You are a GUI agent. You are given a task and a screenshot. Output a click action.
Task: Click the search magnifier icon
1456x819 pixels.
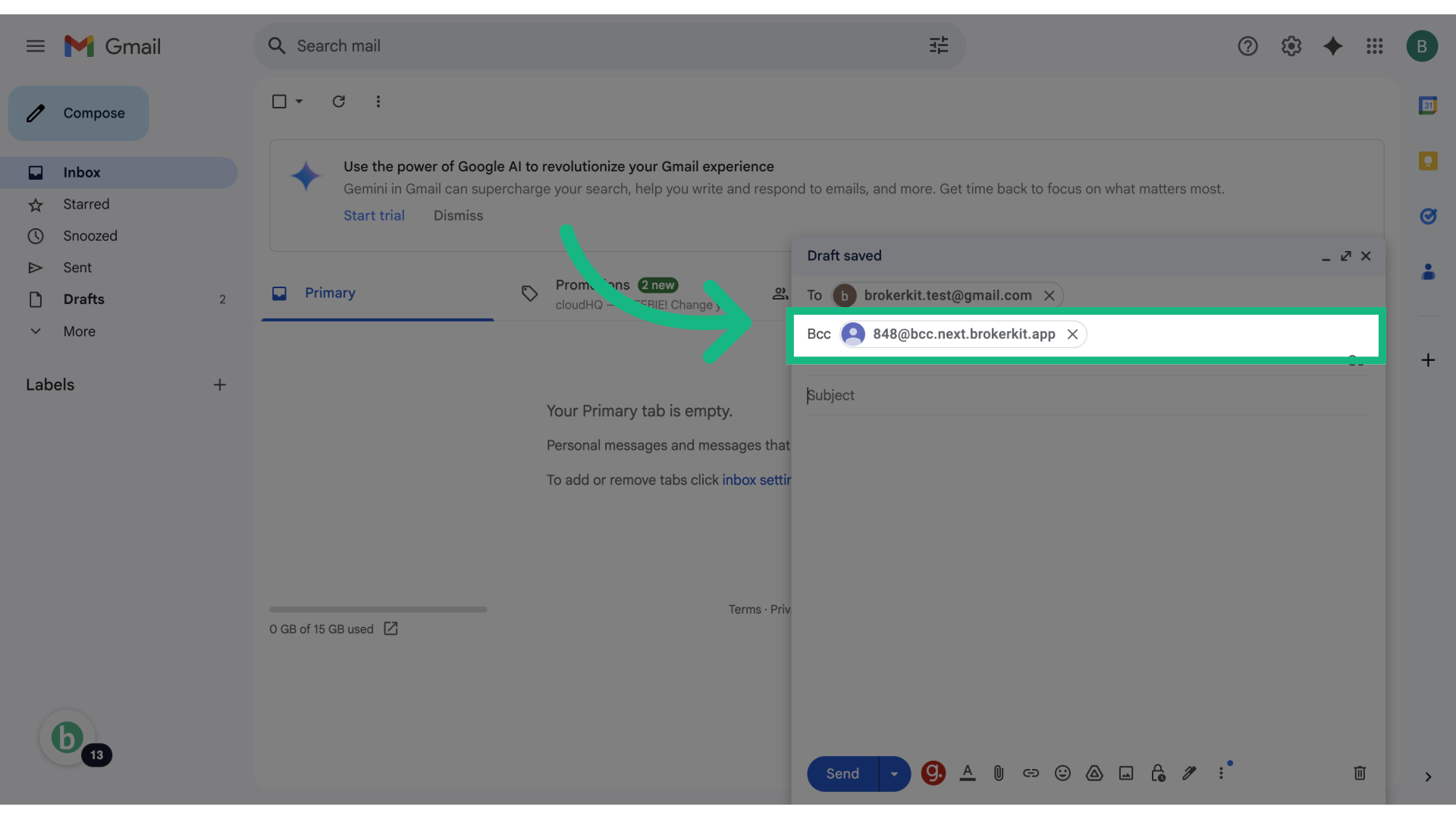click(x=277, y=46)
